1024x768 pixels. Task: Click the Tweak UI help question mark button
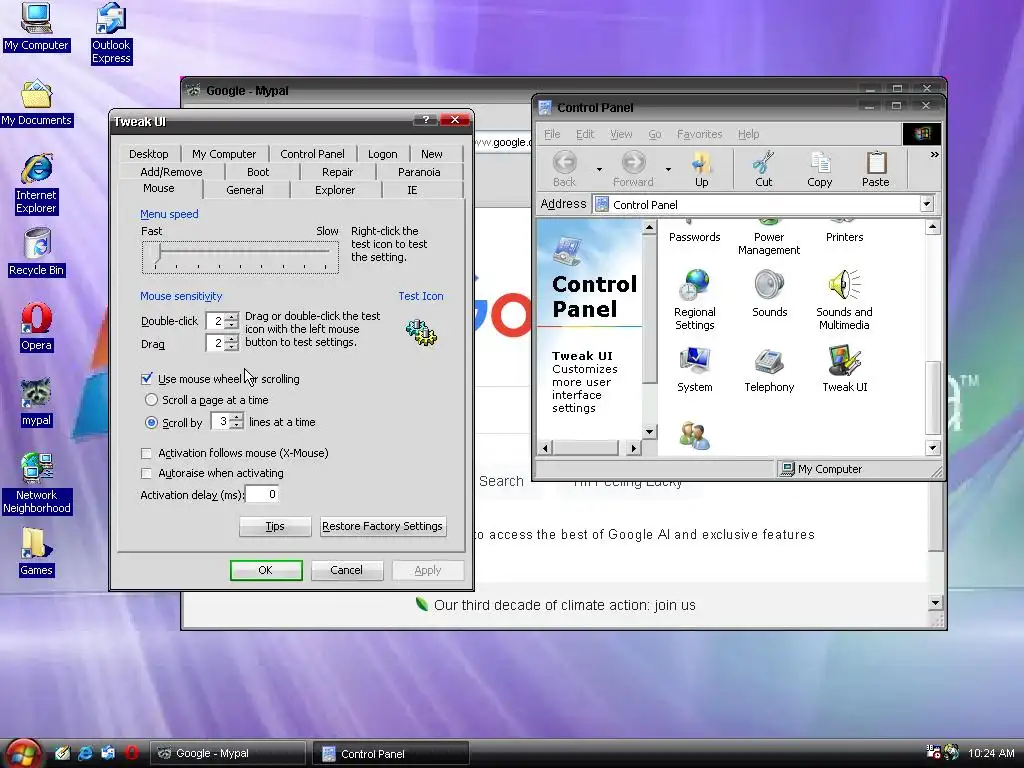[x=425, y=120]
